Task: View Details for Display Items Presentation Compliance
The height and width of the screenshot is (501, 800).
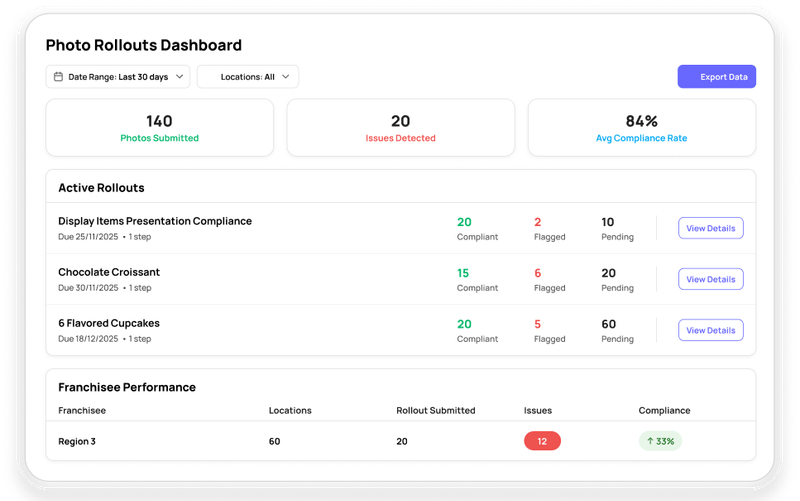Action: [x=711, y=228]
